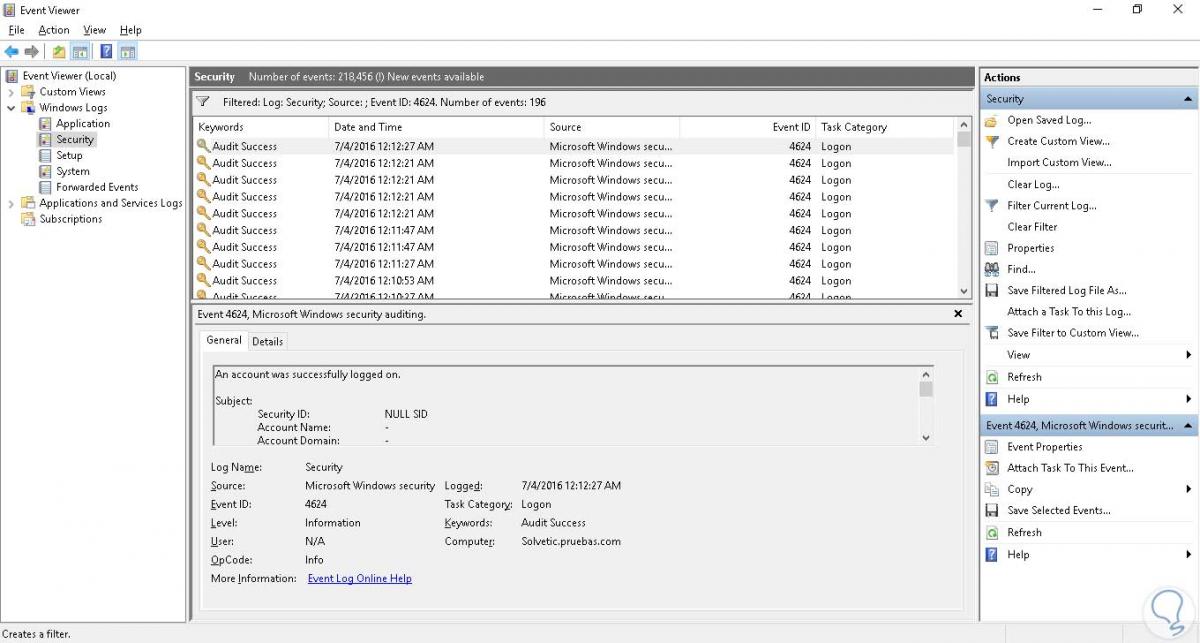Screen dimensions: 1200x643
Task: Click the Save Selected Events disk icon
Action: pyautogui.click(x=991, y=510)
